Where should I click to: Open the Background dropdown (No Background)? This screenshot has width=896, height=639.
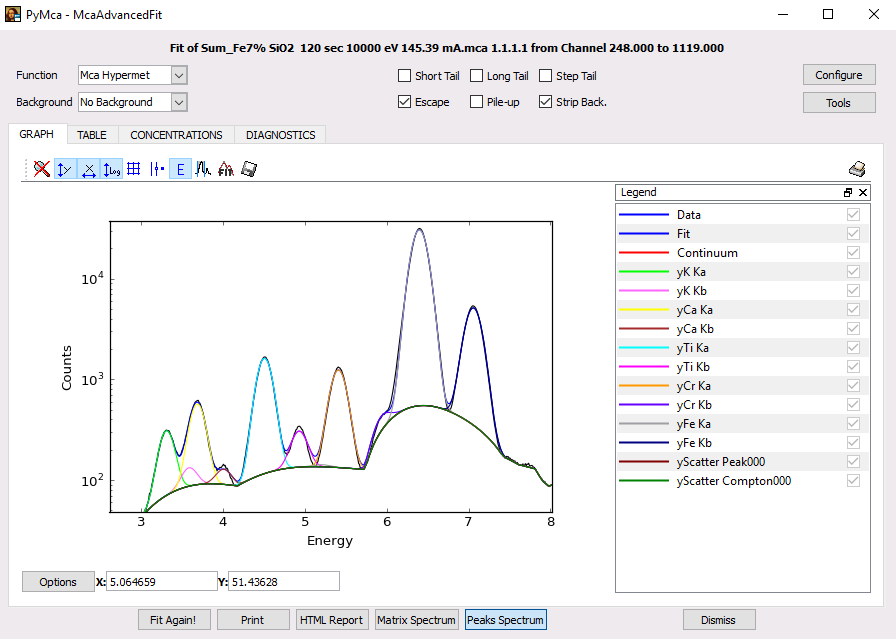(133, 102)
